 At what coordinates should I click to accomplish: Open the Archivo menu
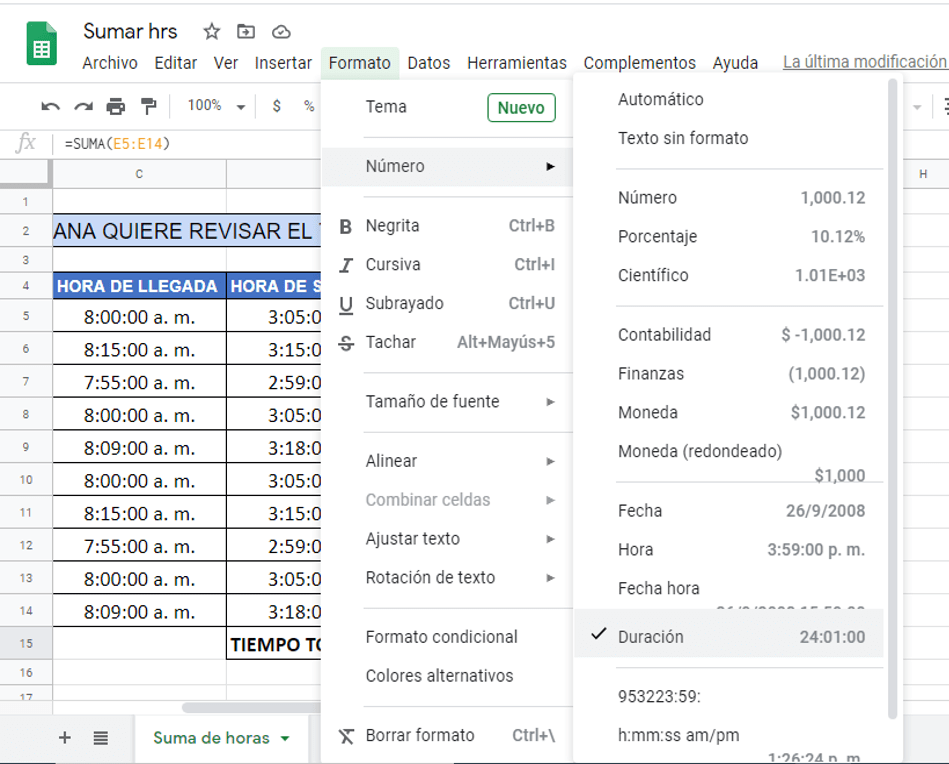tap(110, 63)
